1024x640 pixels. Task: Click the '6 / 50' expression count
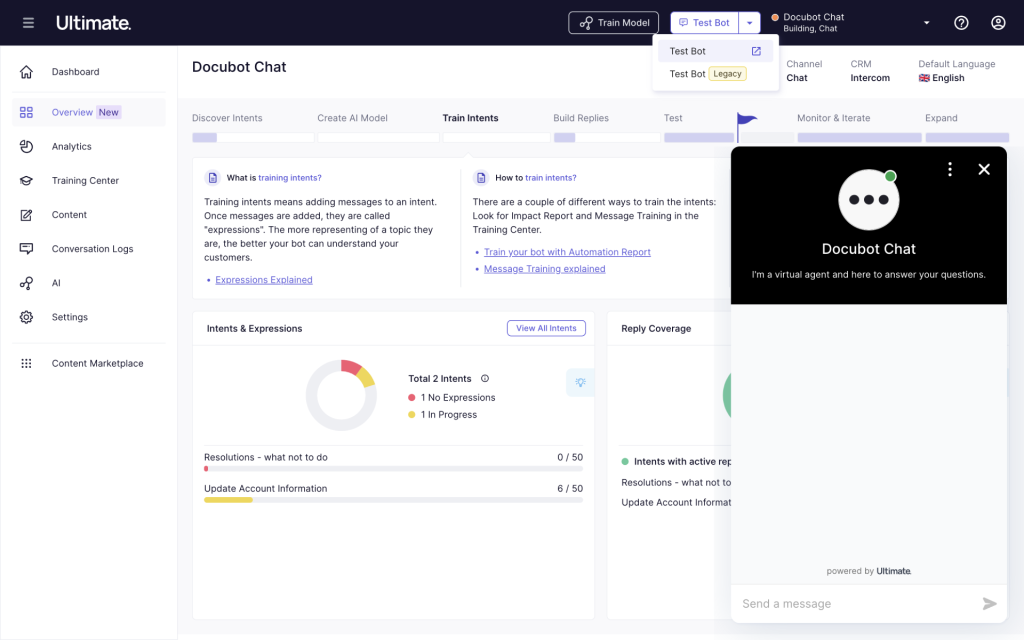pos(569,488)
